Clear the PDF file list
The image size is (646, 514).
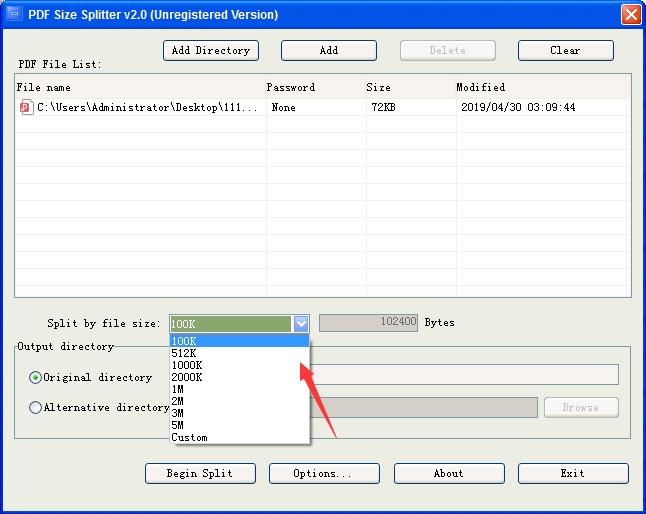566,50
